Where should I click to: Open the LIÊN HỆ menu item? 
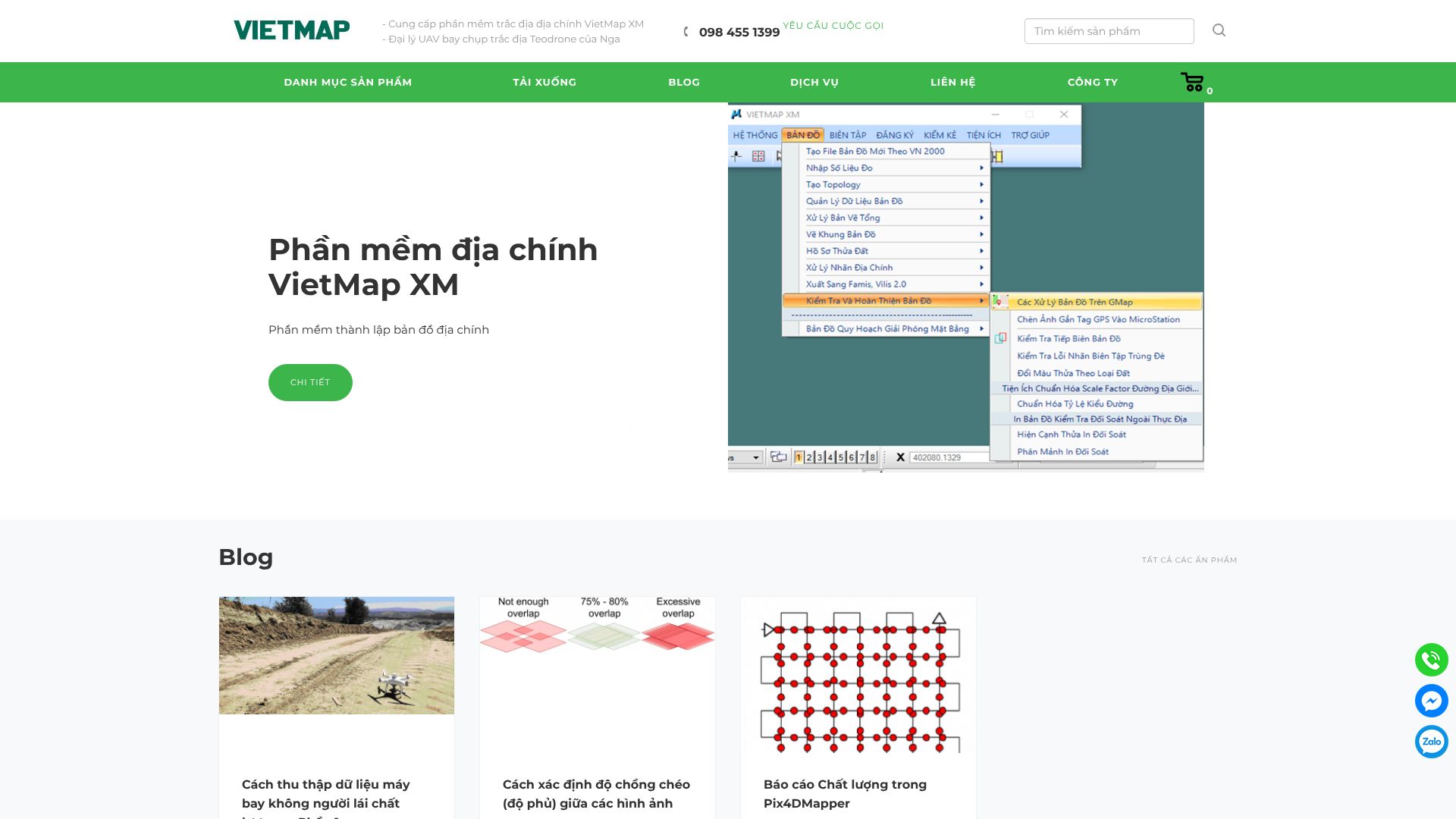click(953, 82)
